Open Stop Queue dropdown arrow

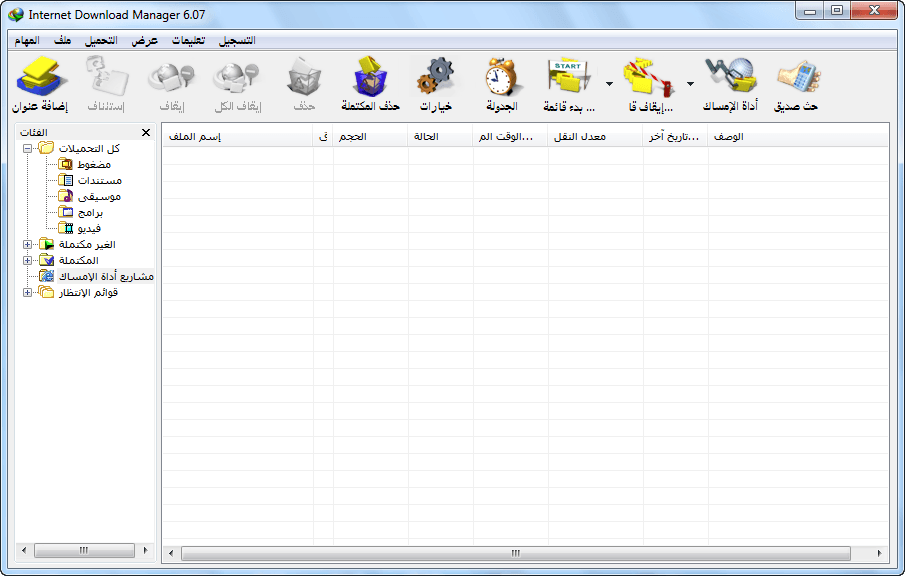(x=690, y=84)
